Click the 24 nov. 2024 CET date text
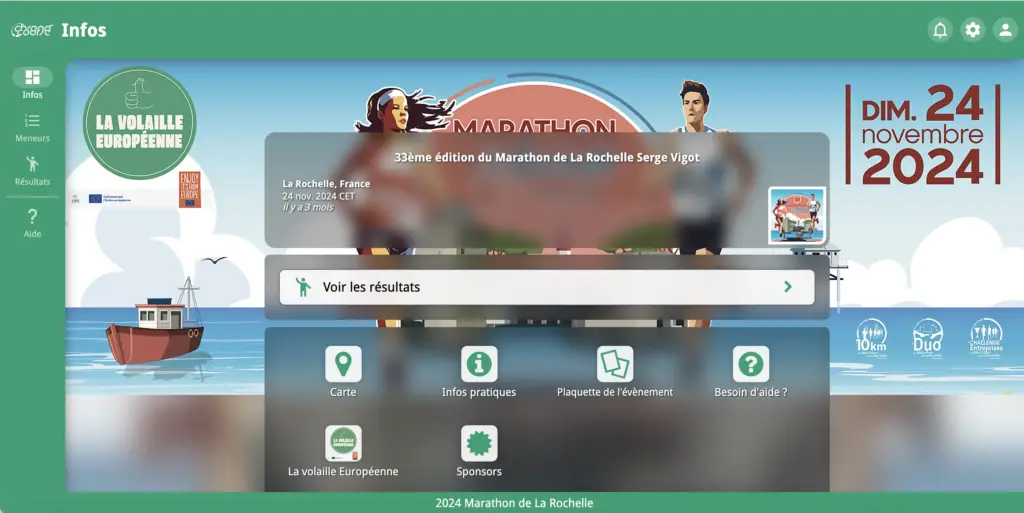 (x=318, y=196)
